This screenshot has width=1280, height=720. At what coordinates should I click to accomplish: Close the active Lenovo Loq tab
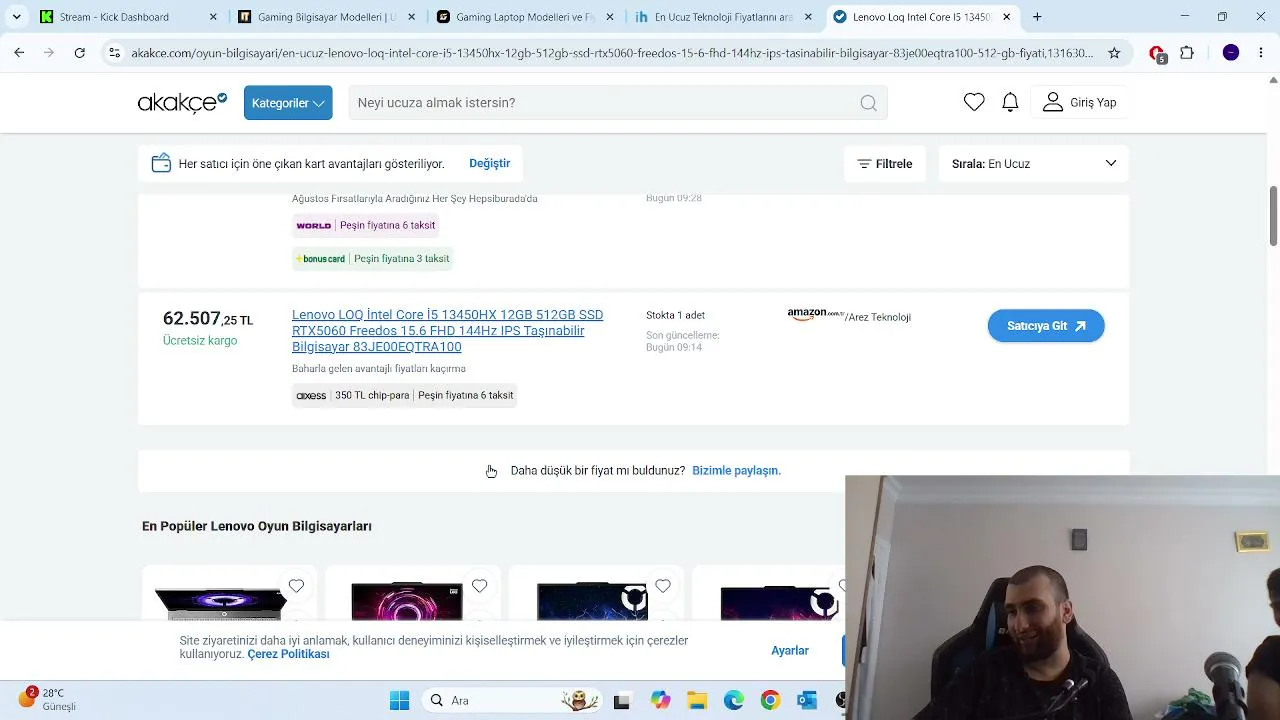[x=1006, y=17]
